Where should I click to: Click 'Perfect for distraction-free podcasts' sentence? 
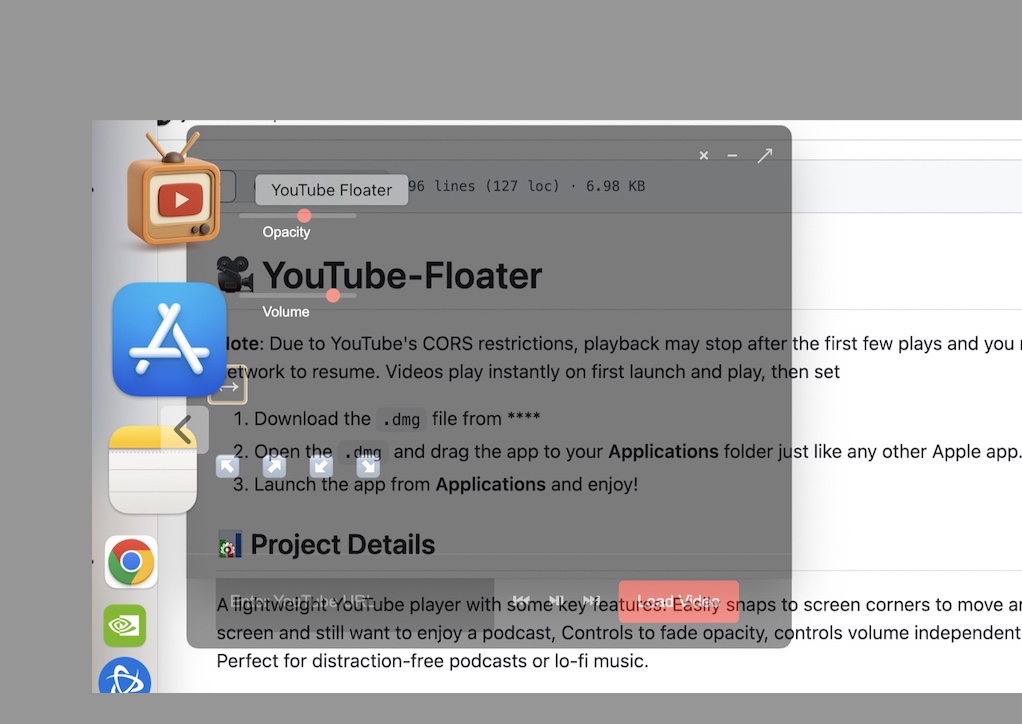click(x=432, y=661)
